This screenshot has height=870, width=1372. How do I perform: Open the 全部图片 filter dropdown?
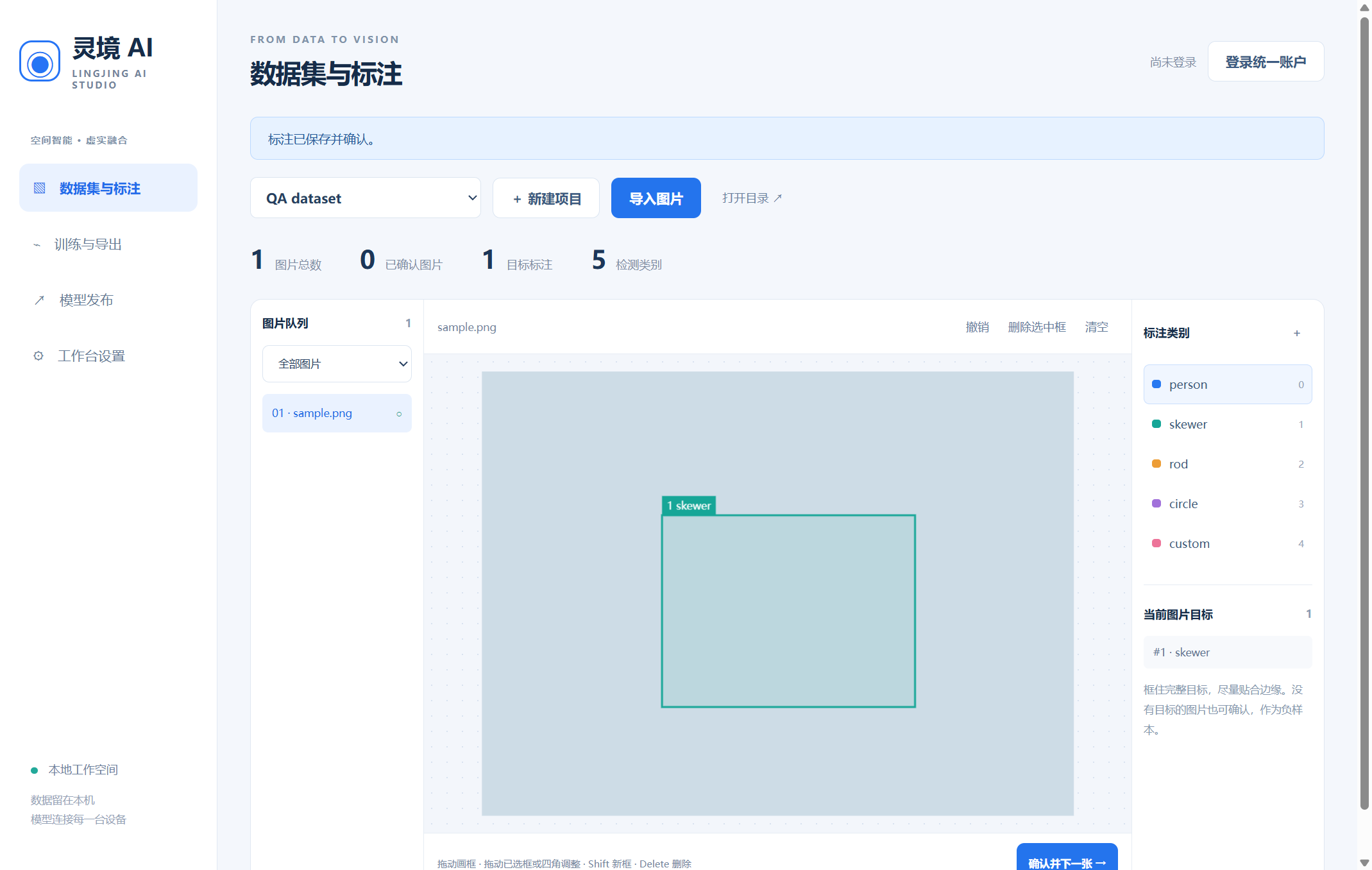[x=337, y=364]
